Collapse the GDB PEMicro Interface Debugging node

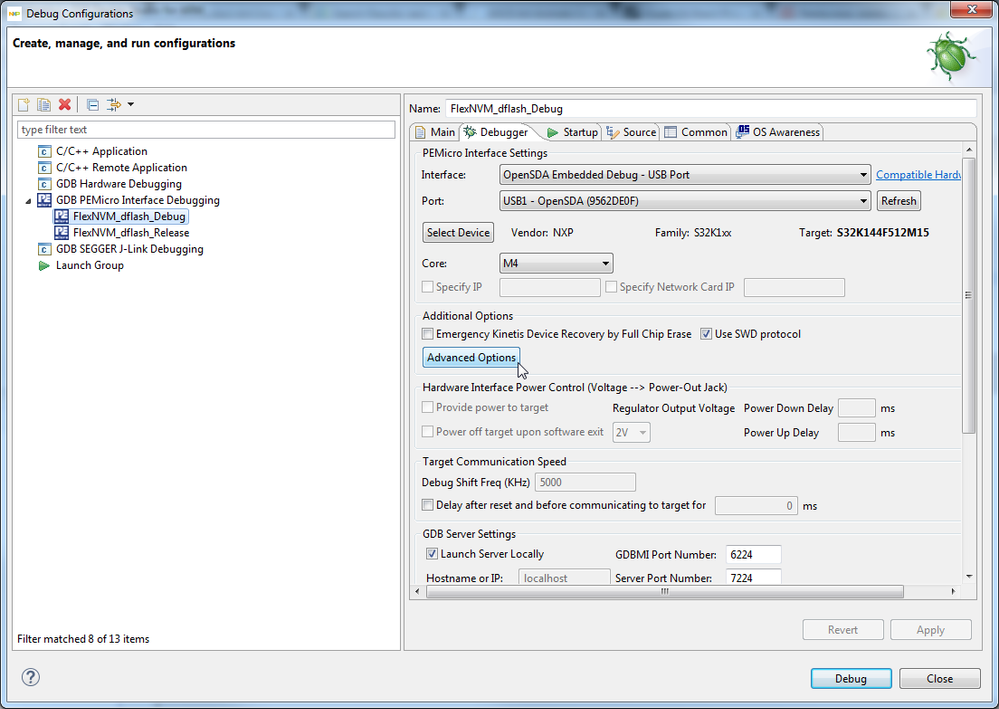click(28, 201)
